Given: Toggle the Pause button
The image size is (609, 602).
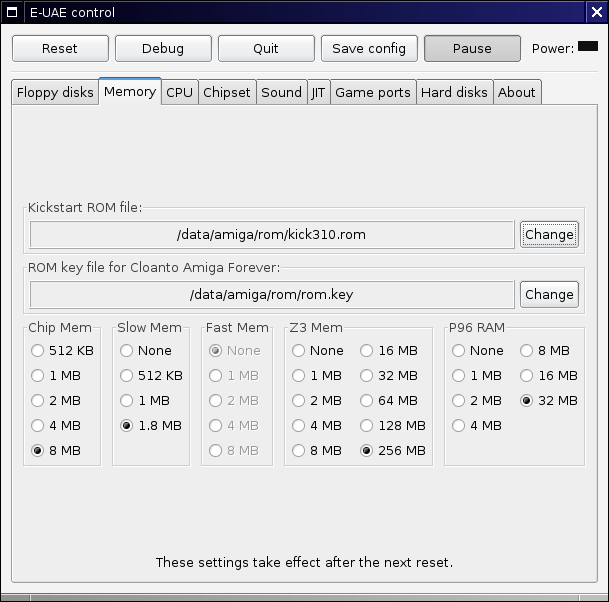Looking at the screenshot, I should tap(472, 48).
